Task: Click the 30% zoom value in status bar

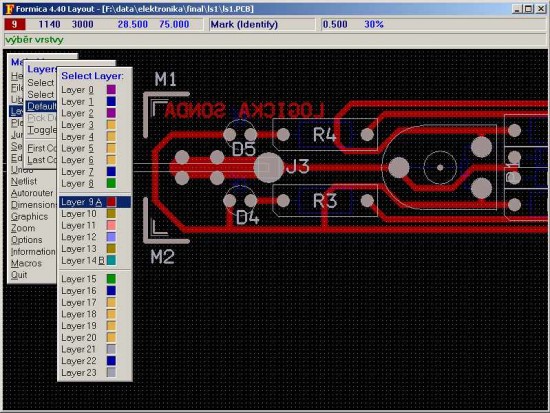Action: click(374, 24)
